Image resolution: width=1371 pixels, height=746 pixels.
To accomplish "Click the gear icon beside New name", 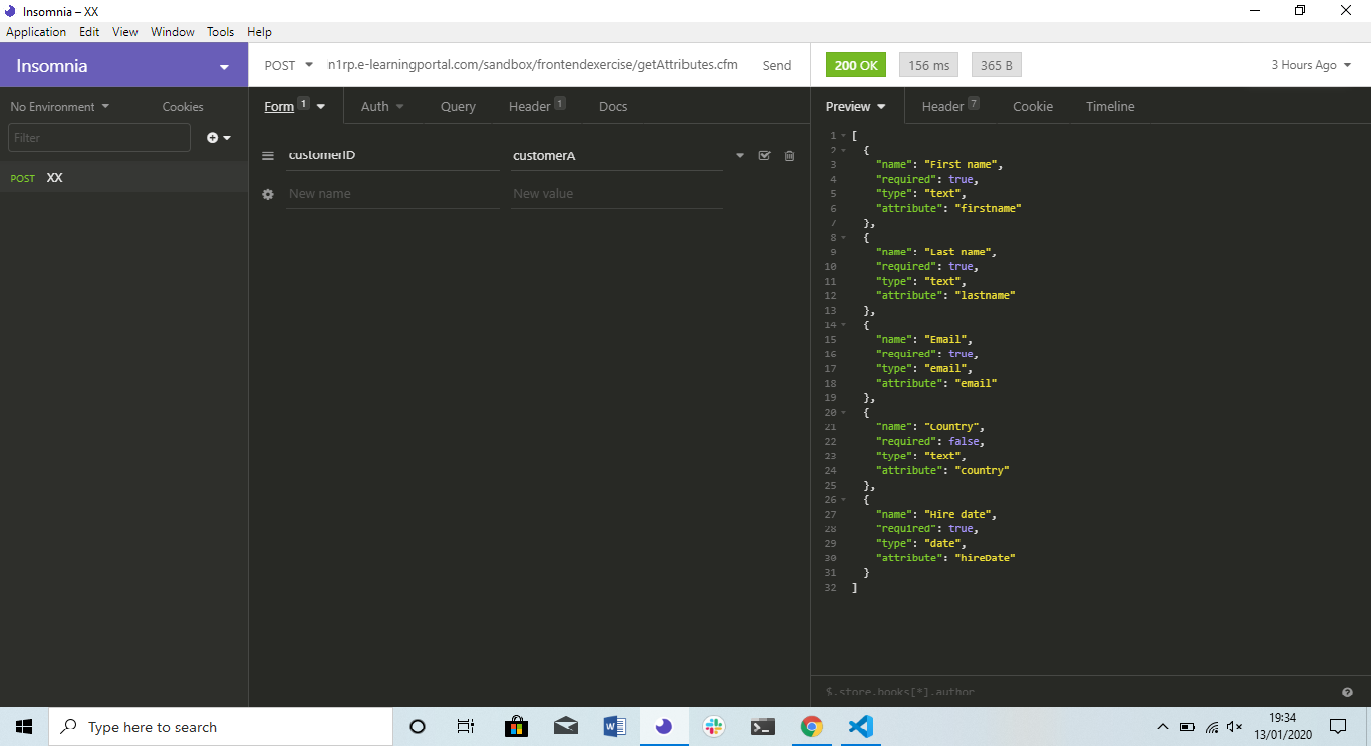I will tap(268, 194).
